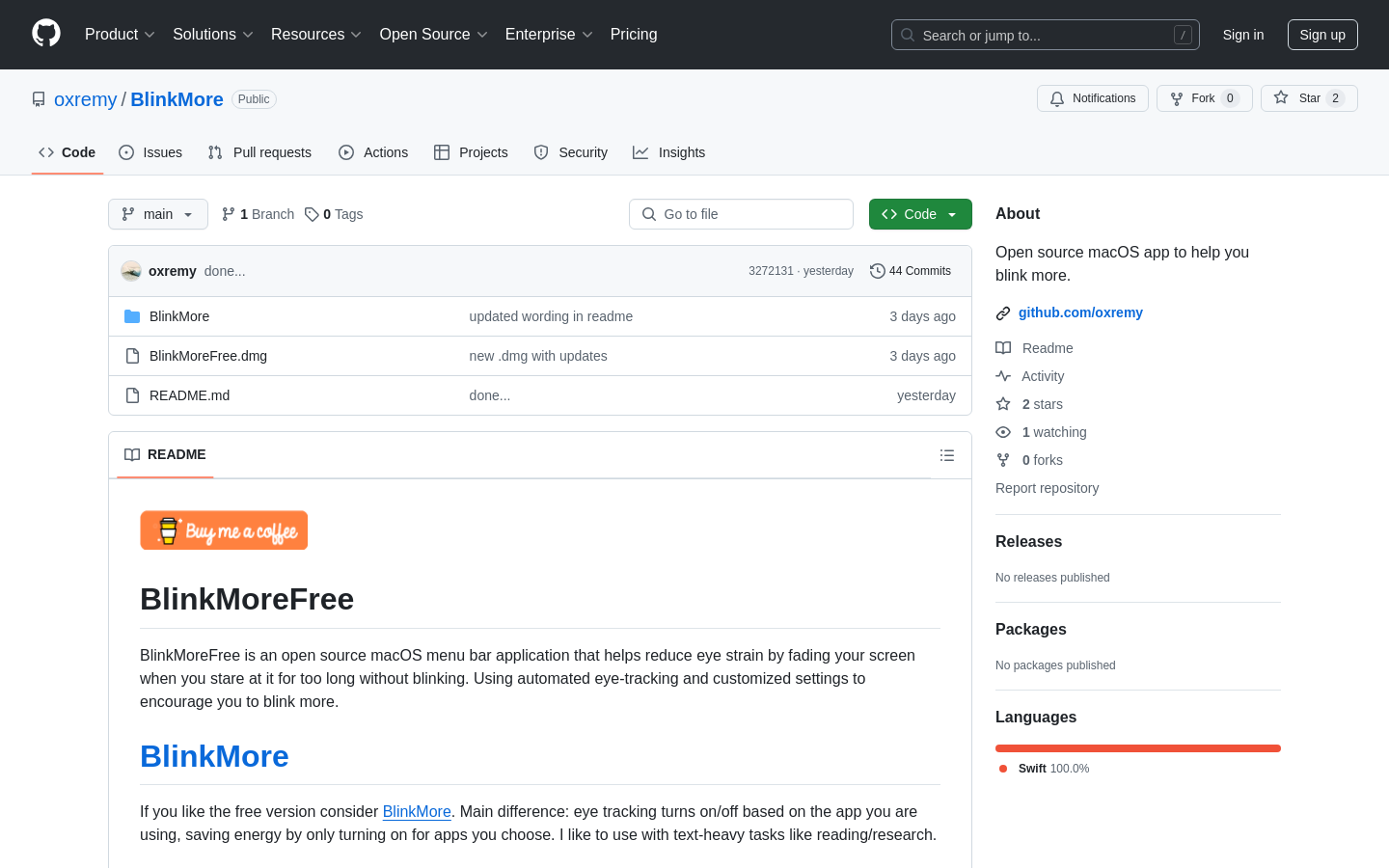Click the Swift language bar
This screenshot has height=868, width=1389.
pyautogui.click(x=1138, y=748)
